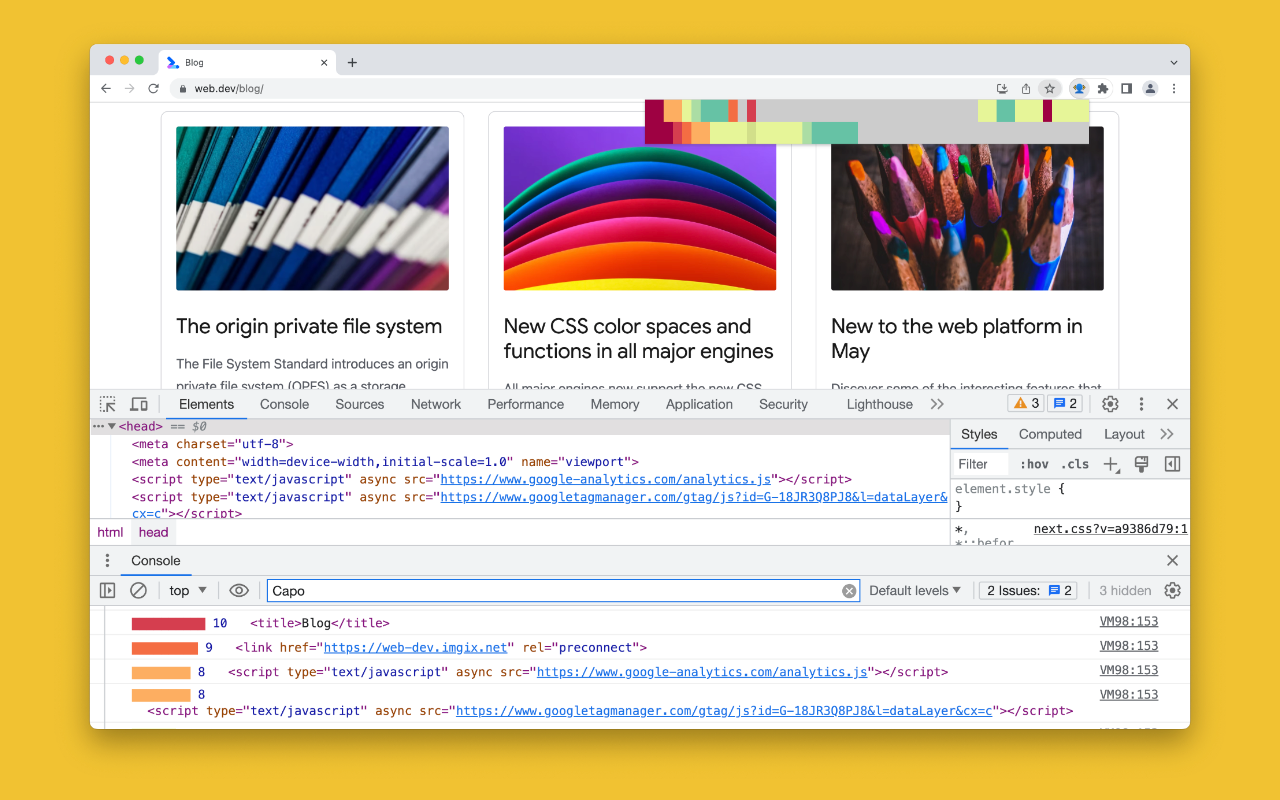This screenshot has height=800, width=1280.
Task: Open the top JavaScript context dropdown
Action: tap(188, 590)
